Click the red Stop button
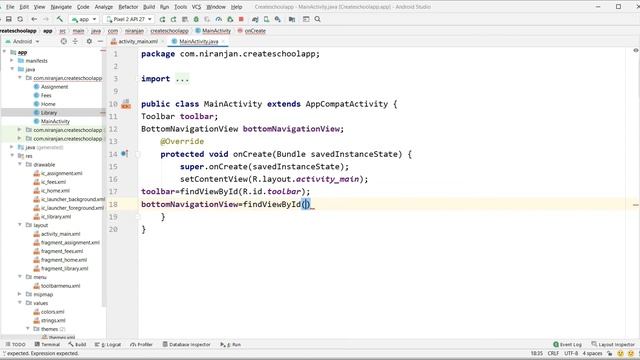The height and width of the screenshot is (360, 640). [x=241, y=19]
